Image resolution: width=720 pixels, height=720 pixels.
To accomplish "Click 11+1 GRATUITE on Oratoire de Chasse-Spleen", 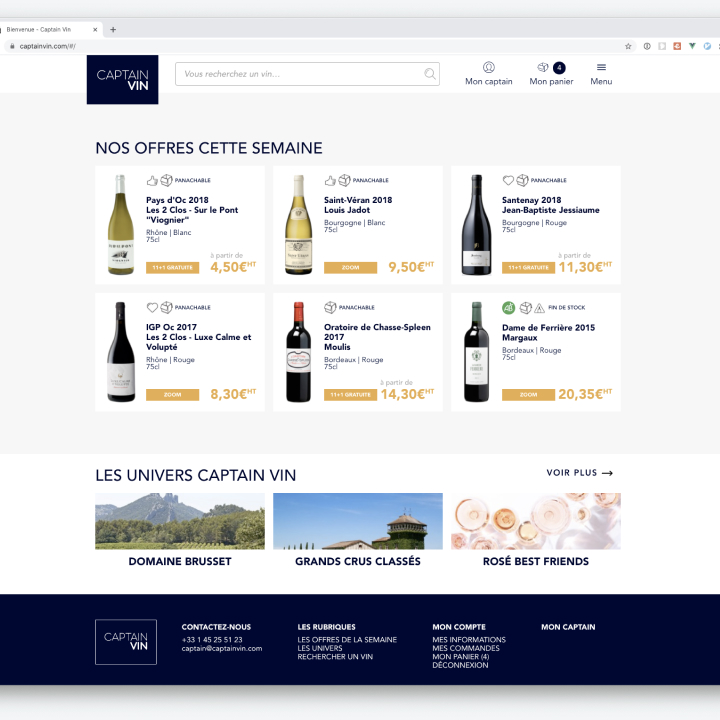I will [x=350, y=395].
